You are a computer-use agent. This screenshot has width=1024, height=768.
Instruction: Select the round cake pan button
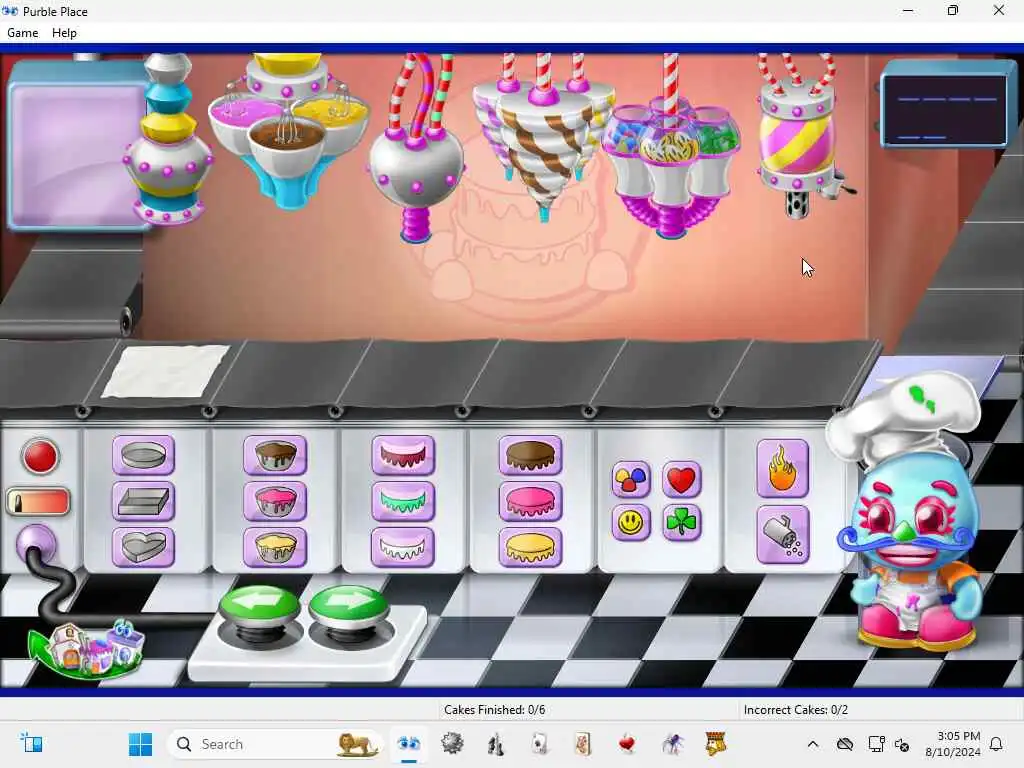click(144, 455)
